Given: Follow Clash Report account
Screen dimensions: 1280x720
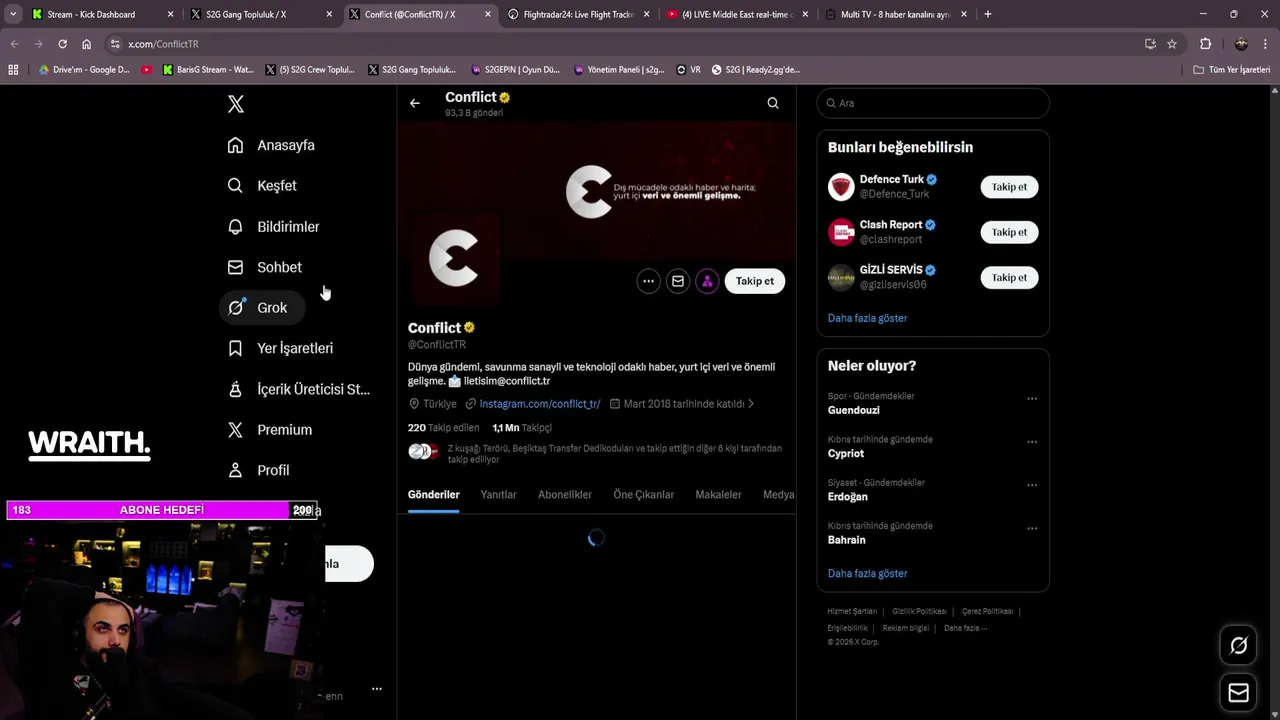Looking at the screenshot, I should [x=1009, y=232].
